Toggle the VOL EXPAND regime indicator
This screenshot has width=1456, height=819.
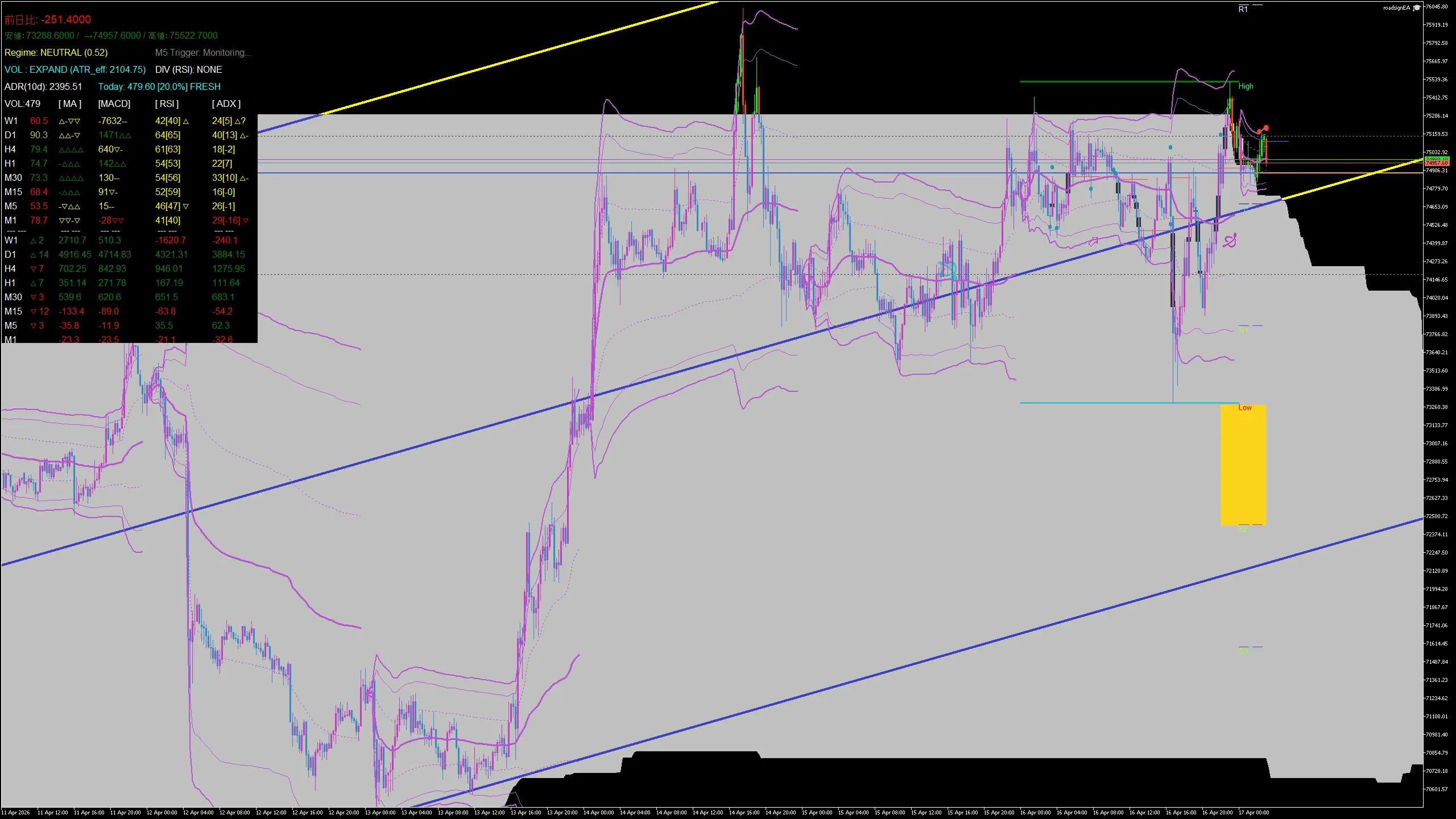[x=74, y=69]
